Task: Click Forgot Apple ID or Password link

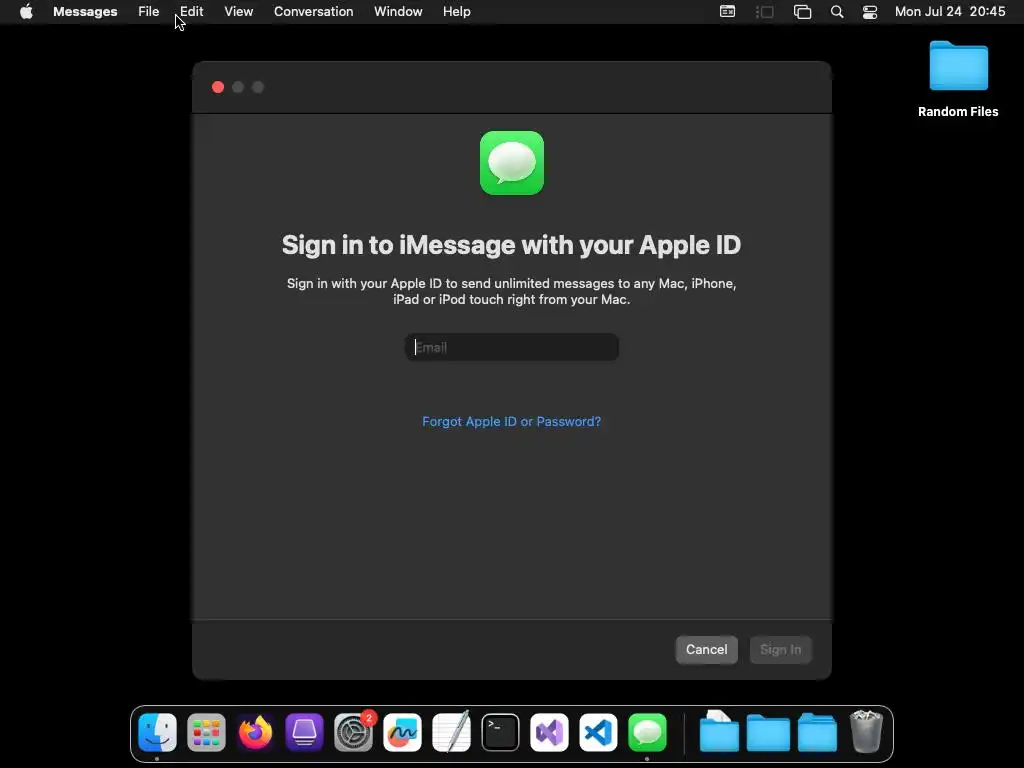Action: click(x=511, y=422)
